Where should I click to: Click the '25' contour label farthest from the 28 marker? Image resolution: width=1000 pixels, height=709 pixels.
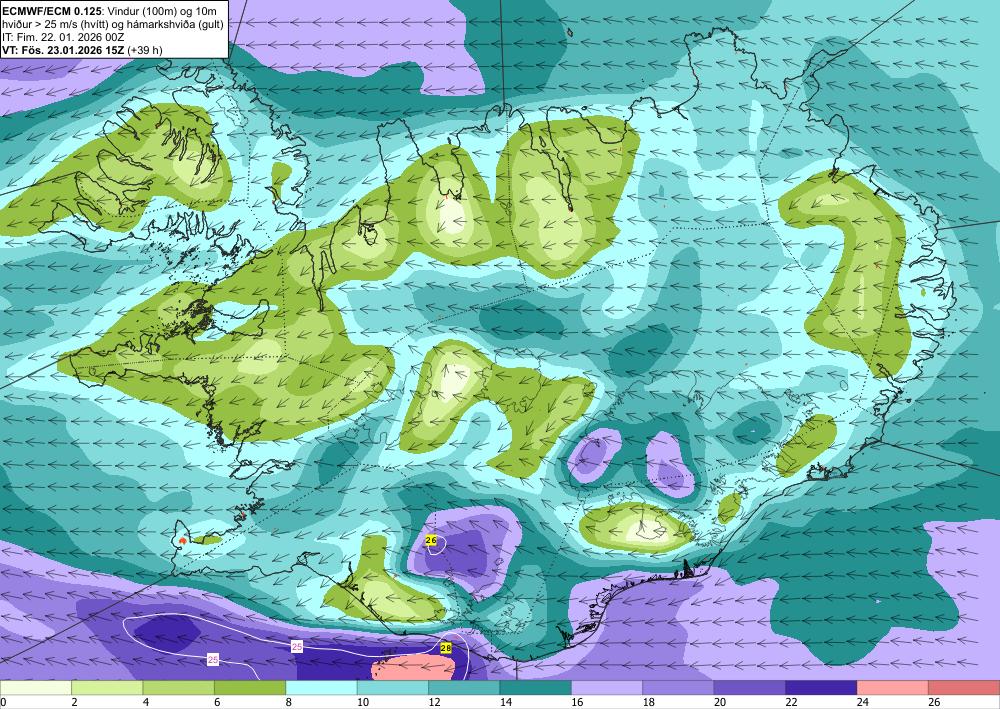click(x=213, y=659)
